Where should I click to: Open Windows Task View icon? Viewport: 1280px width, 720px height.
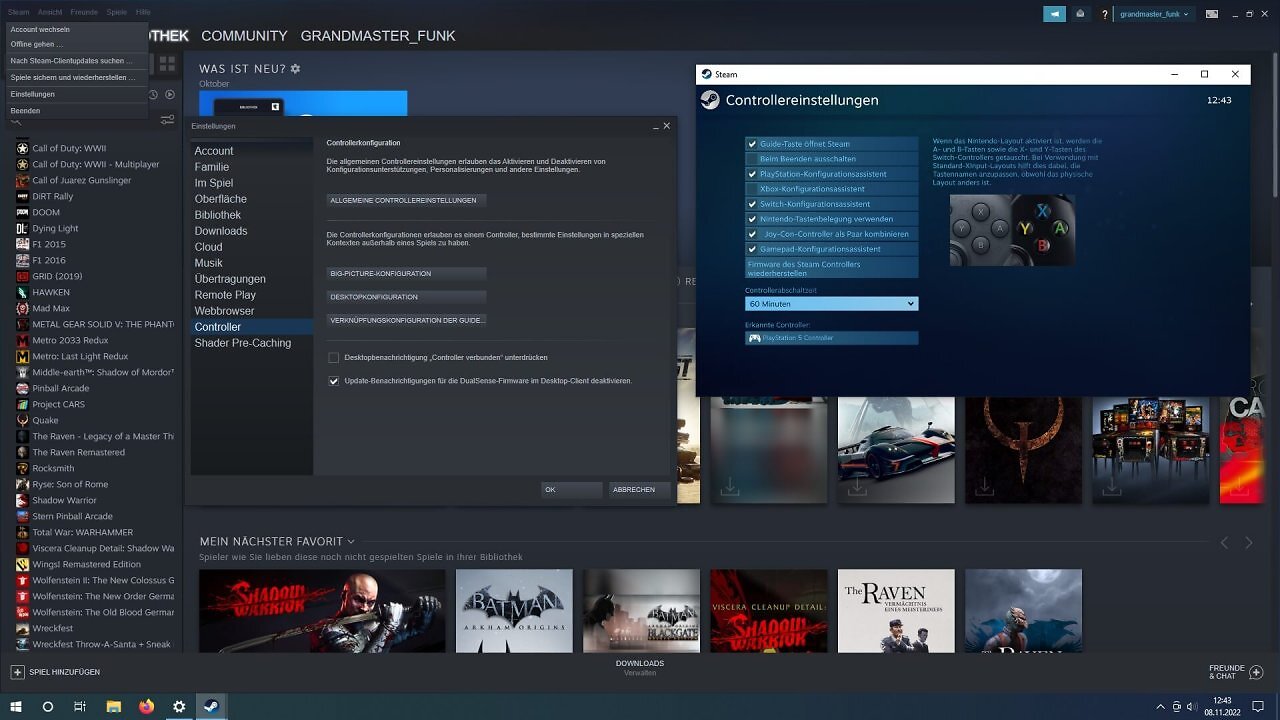[80, 706]
